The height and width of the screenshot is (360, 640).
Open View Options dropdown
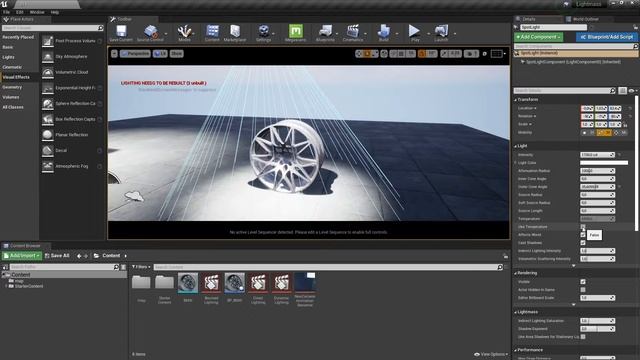[491, 354]
